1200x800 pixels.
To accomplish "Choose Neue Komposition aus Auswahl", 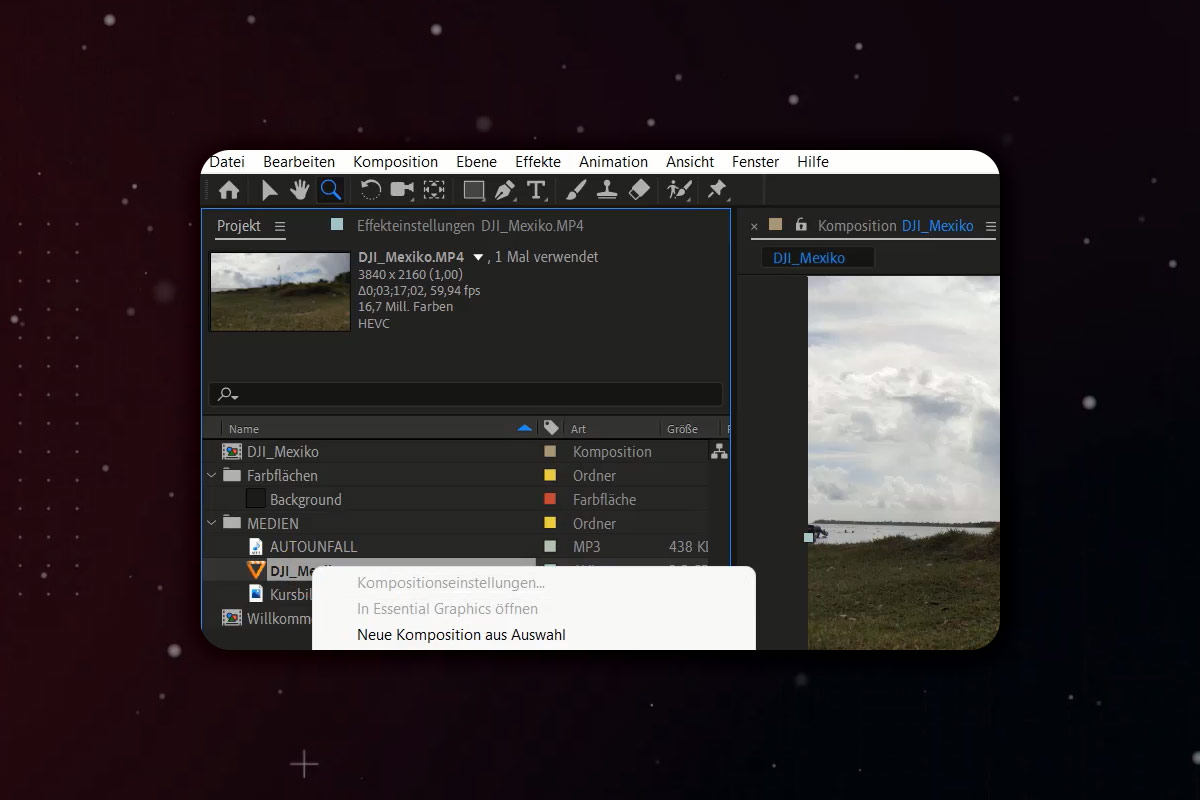I will click(461, 635).
